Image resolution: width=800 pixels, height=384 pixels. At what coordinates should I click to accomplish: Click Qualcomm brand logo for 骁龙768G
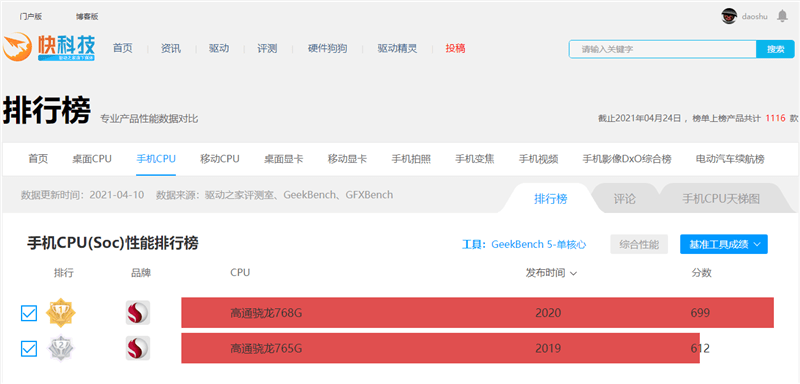pos(138,312)
